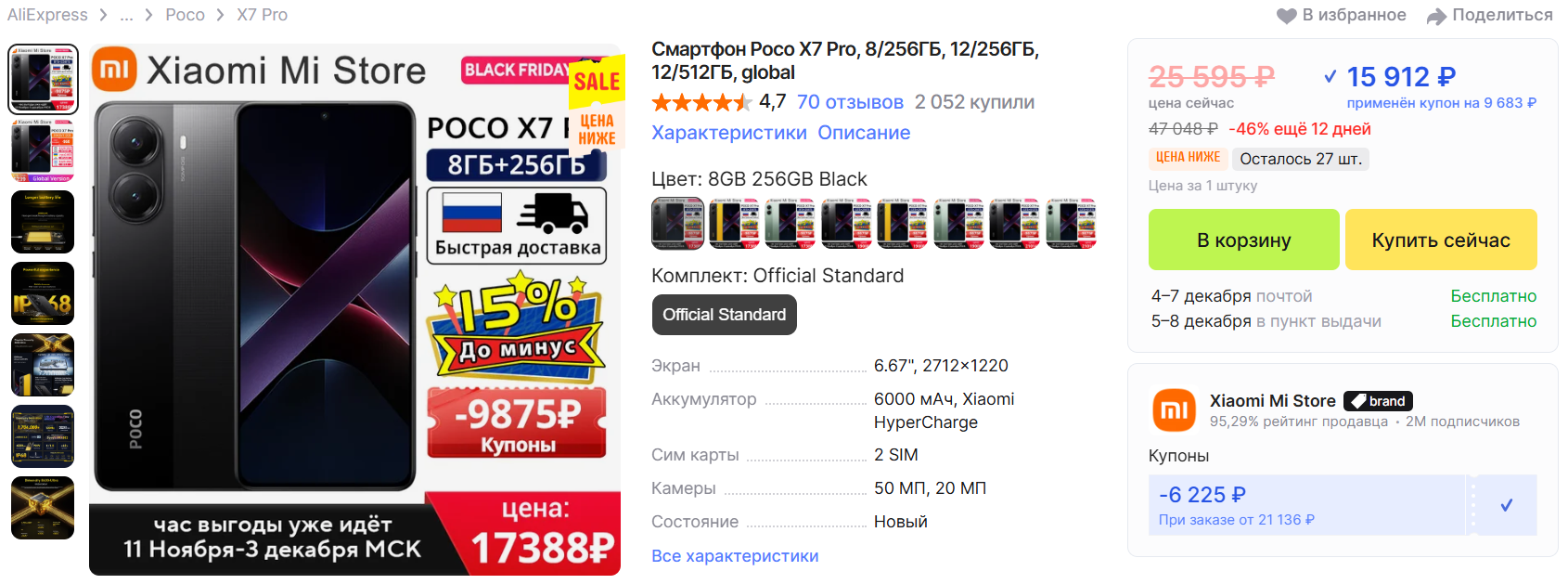Select the second color variant swatch

point(734,224)
